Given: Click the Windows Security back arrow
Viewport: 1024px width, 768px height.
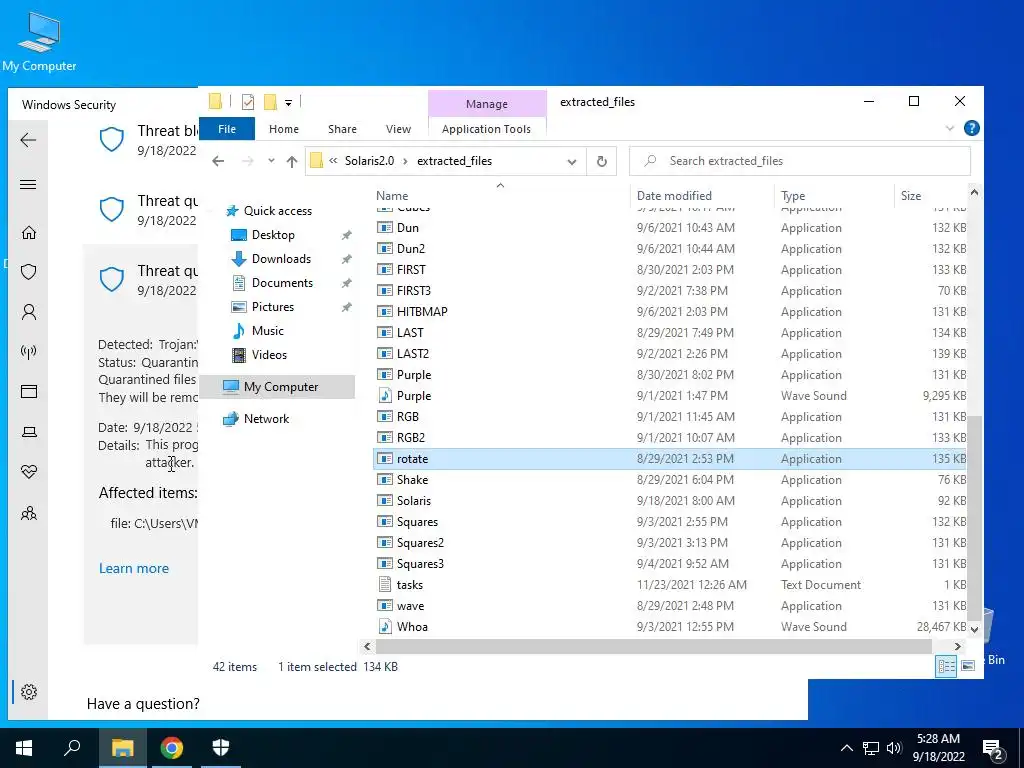Looking at the screenshot, I should click(28, 140).
